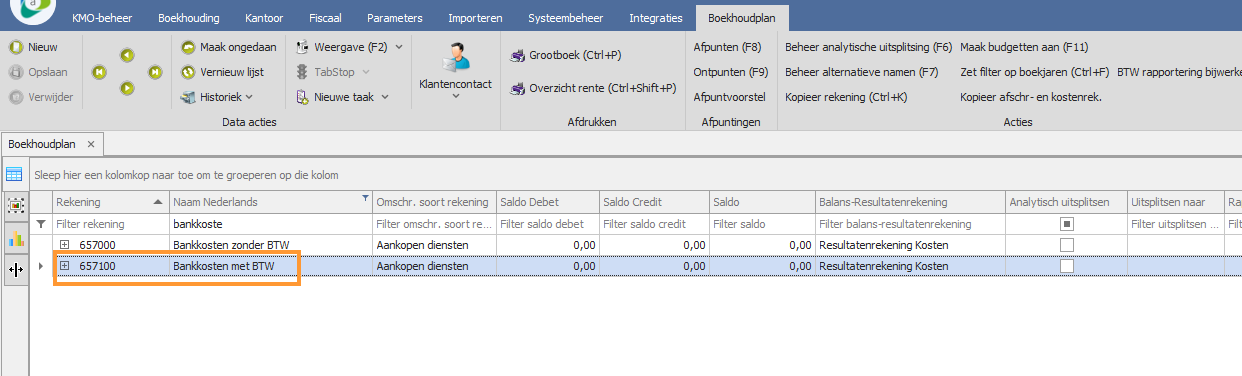Open the Fiscaal tab
Viewport: 1242px width, 376px height.
324,18
